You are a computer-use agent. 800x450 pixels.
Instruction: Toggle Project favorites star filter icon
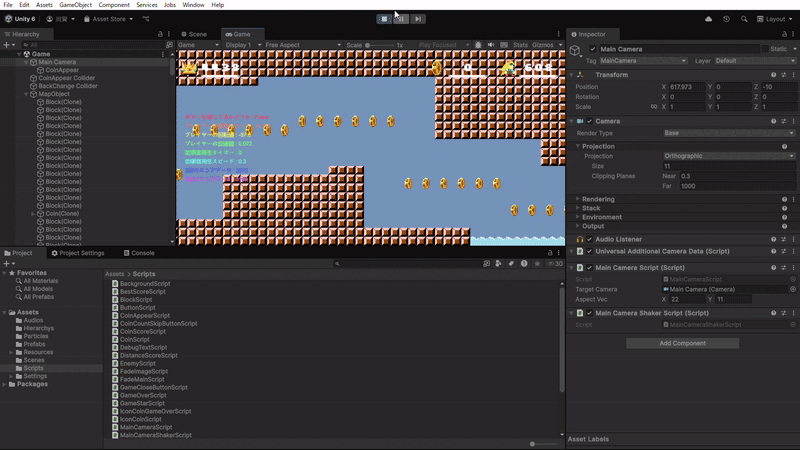(x=537, y=264)
